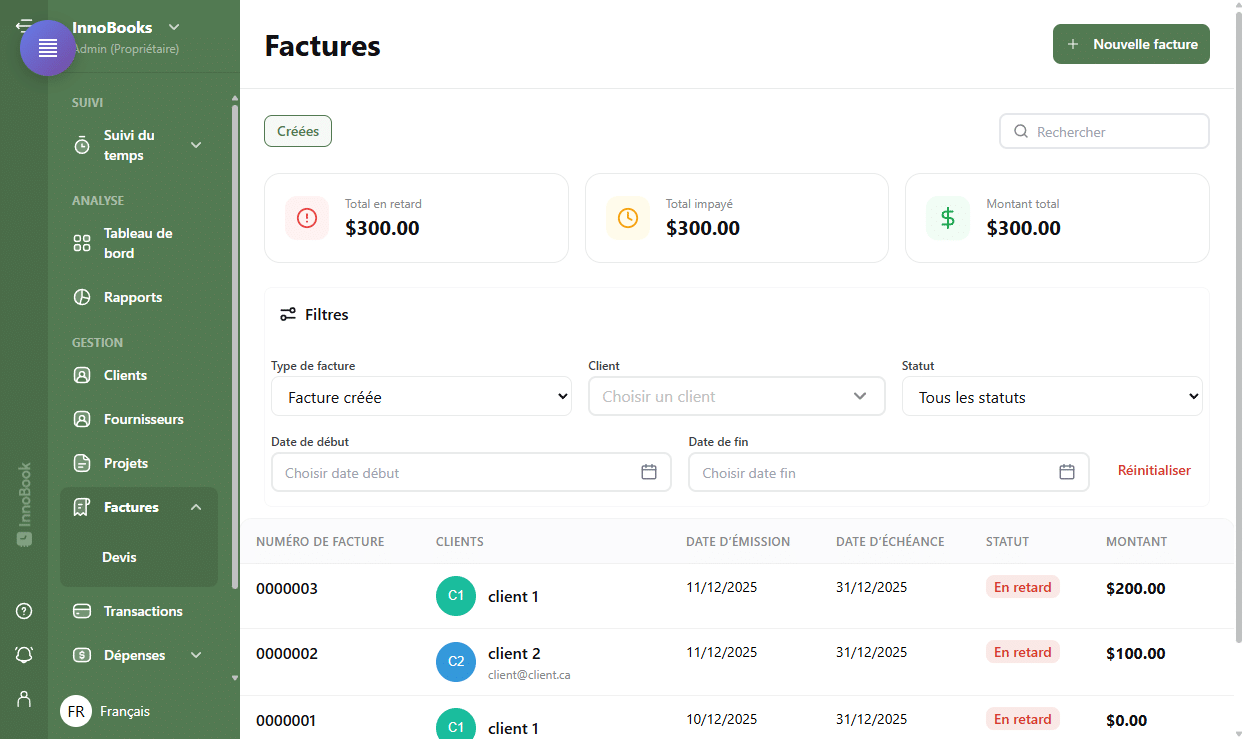Click the green Montant total dollar icon

(x=948, y=218)
